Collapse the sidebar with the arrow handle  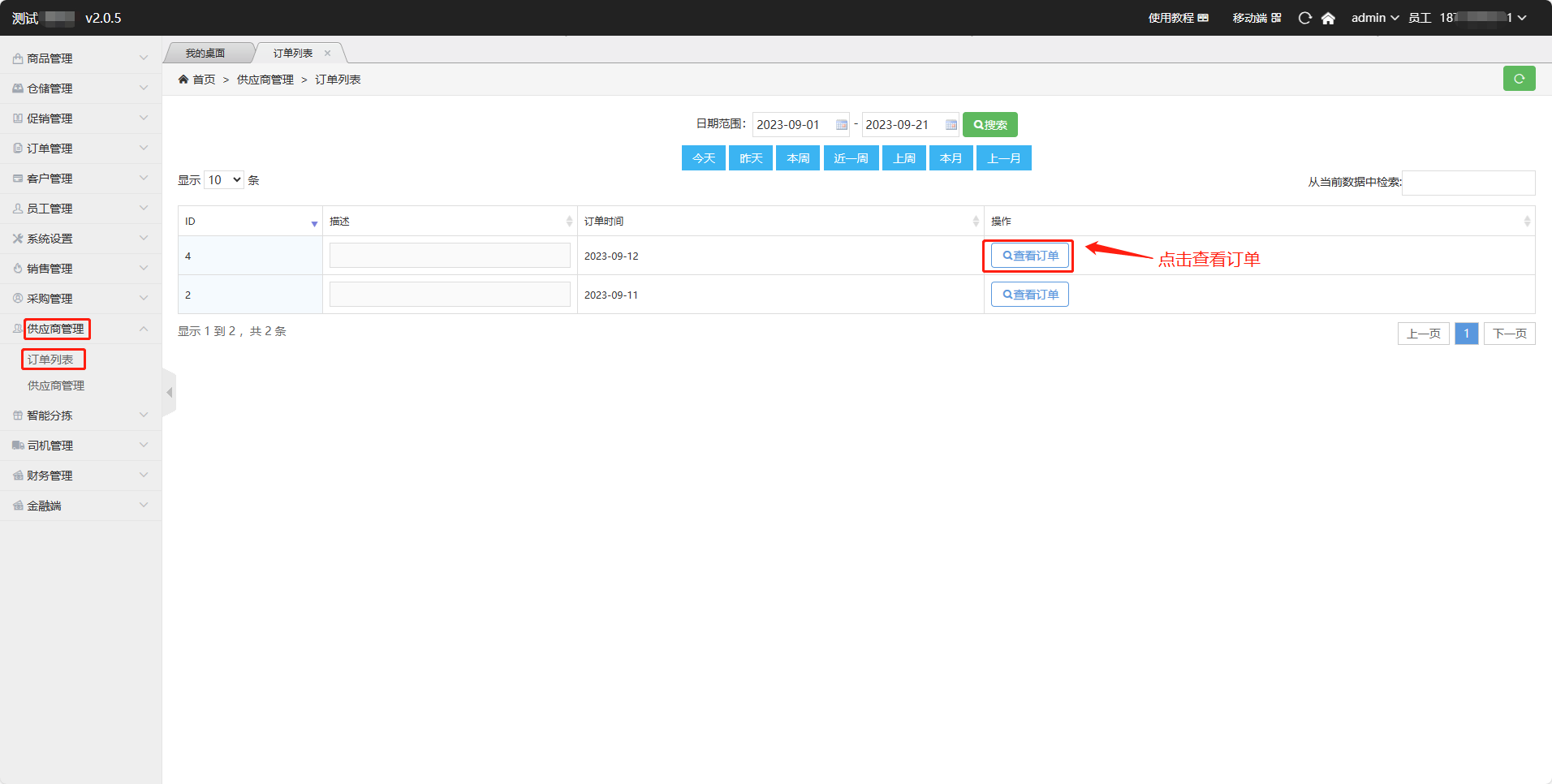tap(169, 393)
